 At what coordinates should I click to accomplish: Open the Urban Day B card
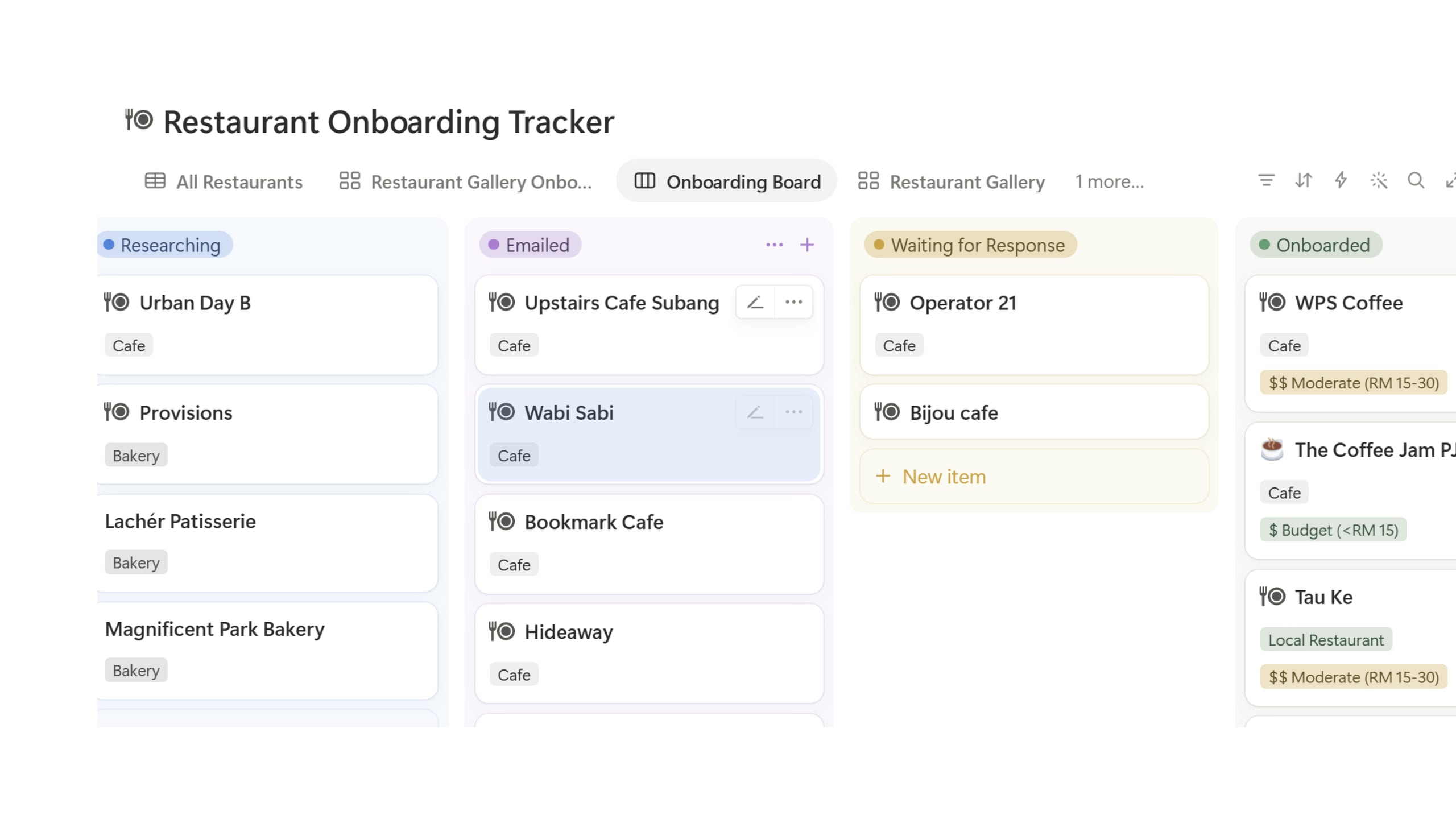pos(267,325)
